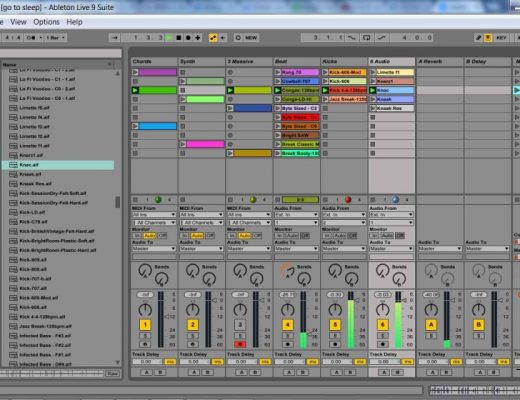Toggle Computer MIDI Keyboard icon
The image size is (520, 400).
(x=488, y=38)
